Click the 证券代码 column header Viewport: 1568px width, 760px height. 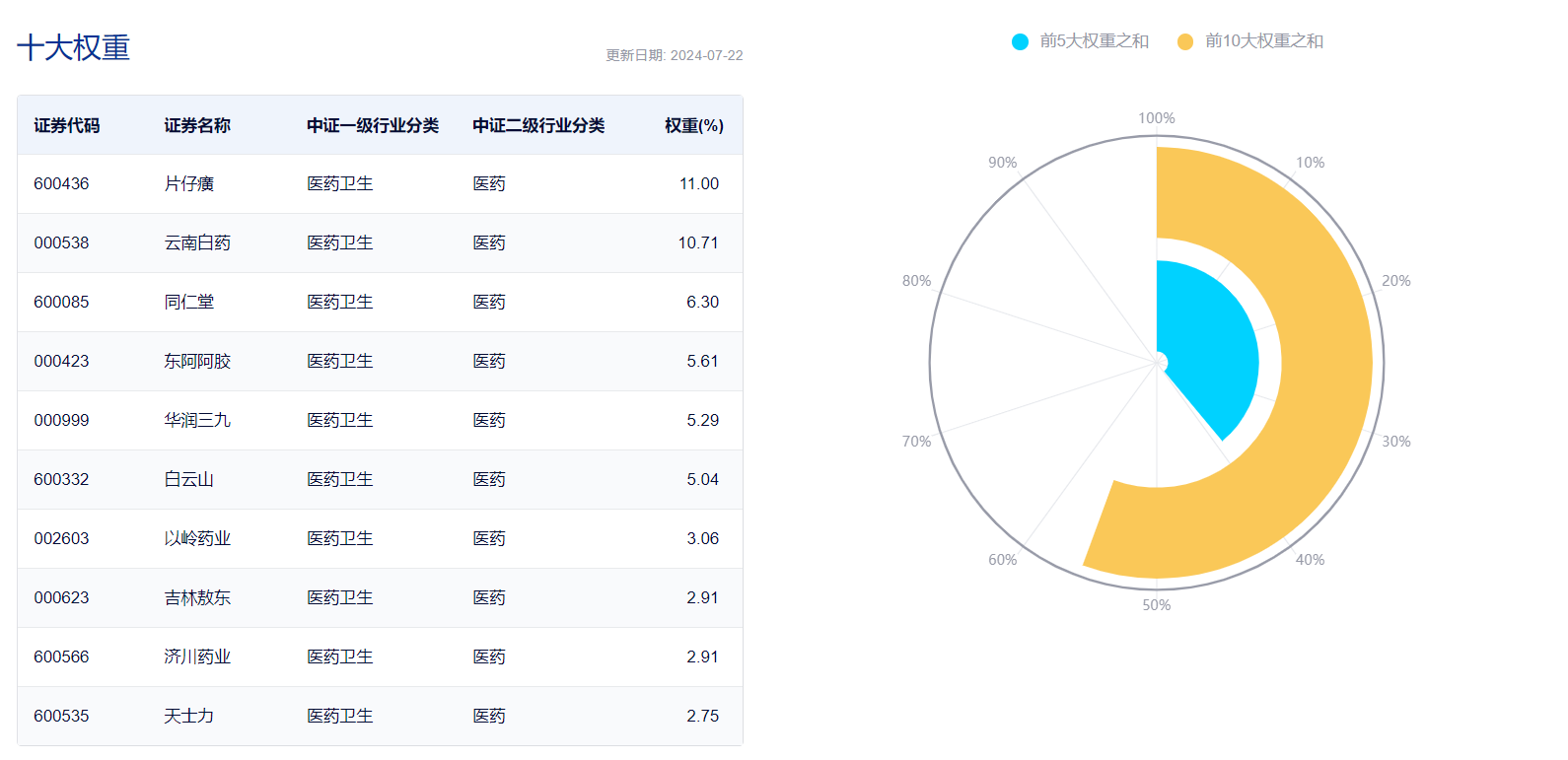(67, 125)
